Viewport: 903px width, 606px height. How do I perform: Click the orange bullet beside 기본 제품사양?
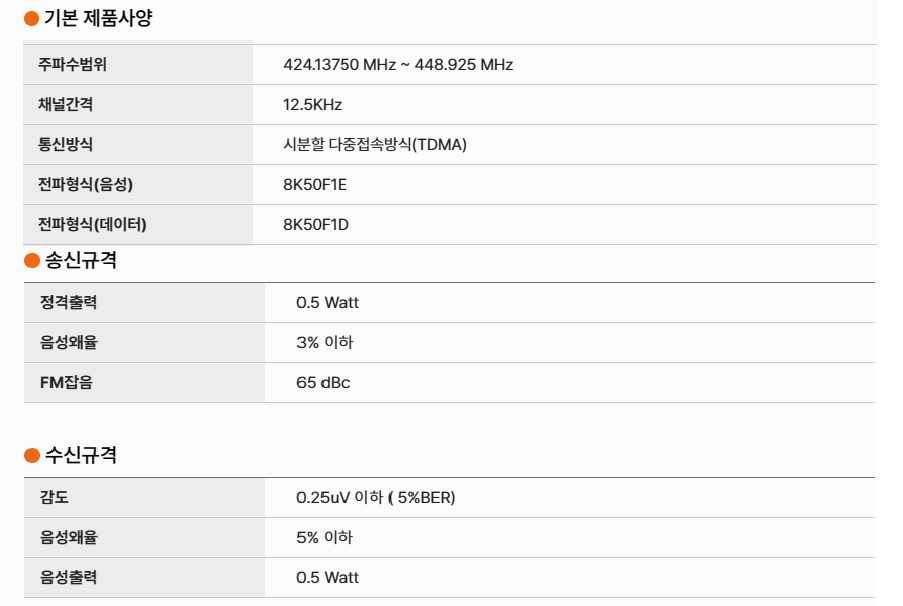[x=31, y=19]
